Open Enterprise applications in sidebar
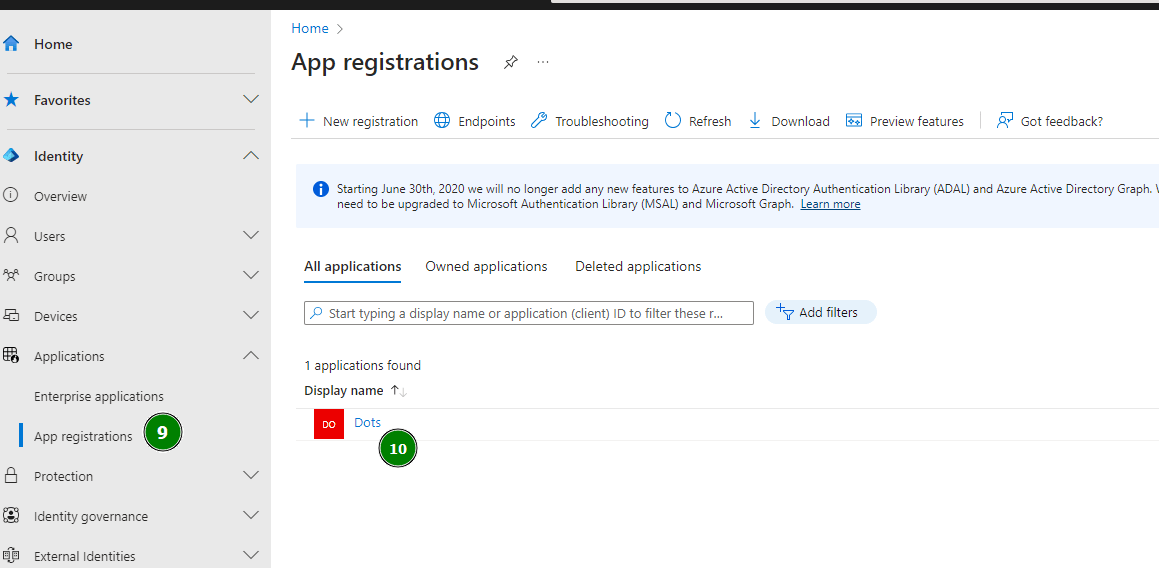The height and width of the screenshot is (568, 1159). pos(99,396)
